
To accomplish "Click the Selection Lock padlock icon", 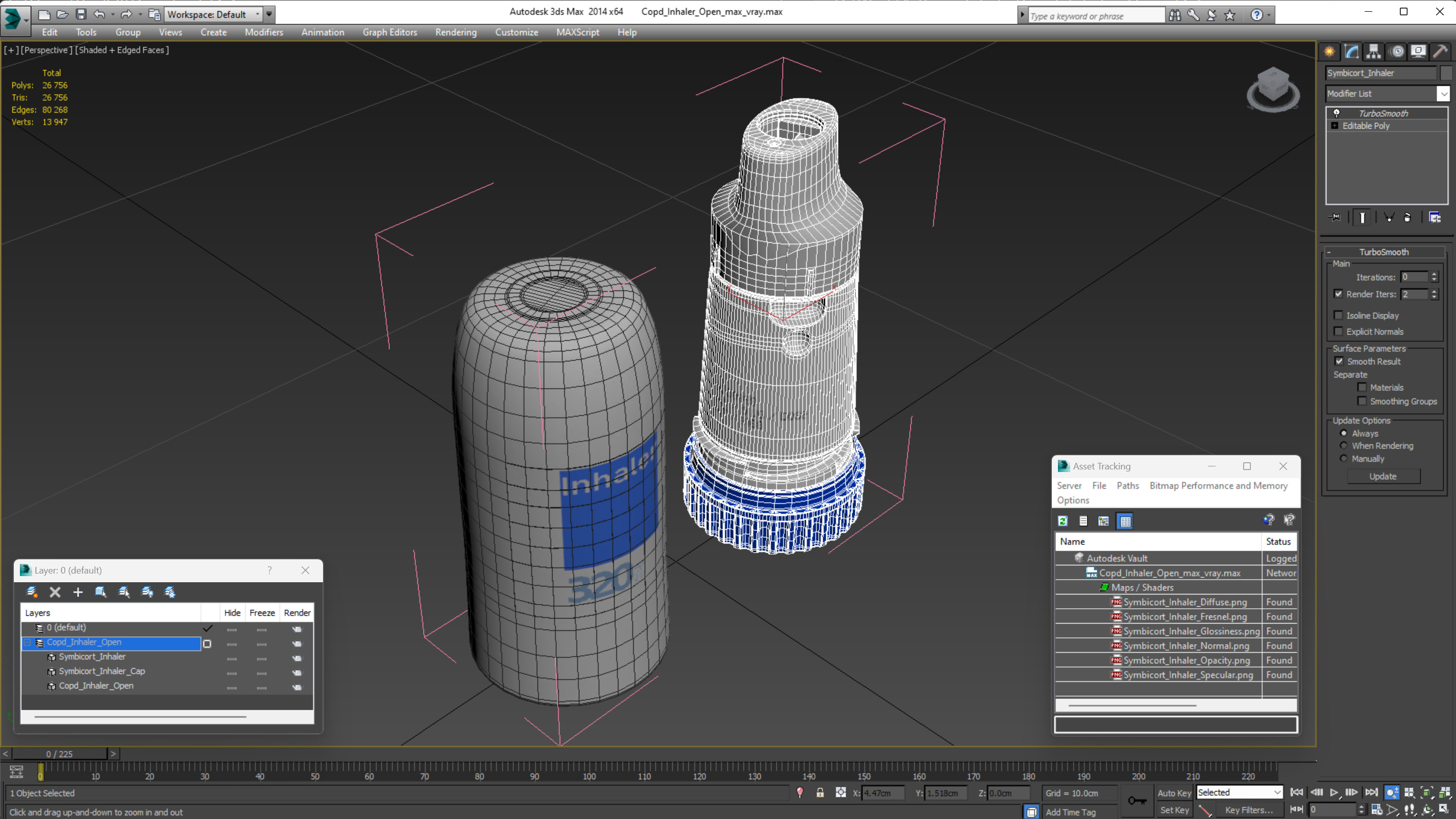I will coord(820,792).
